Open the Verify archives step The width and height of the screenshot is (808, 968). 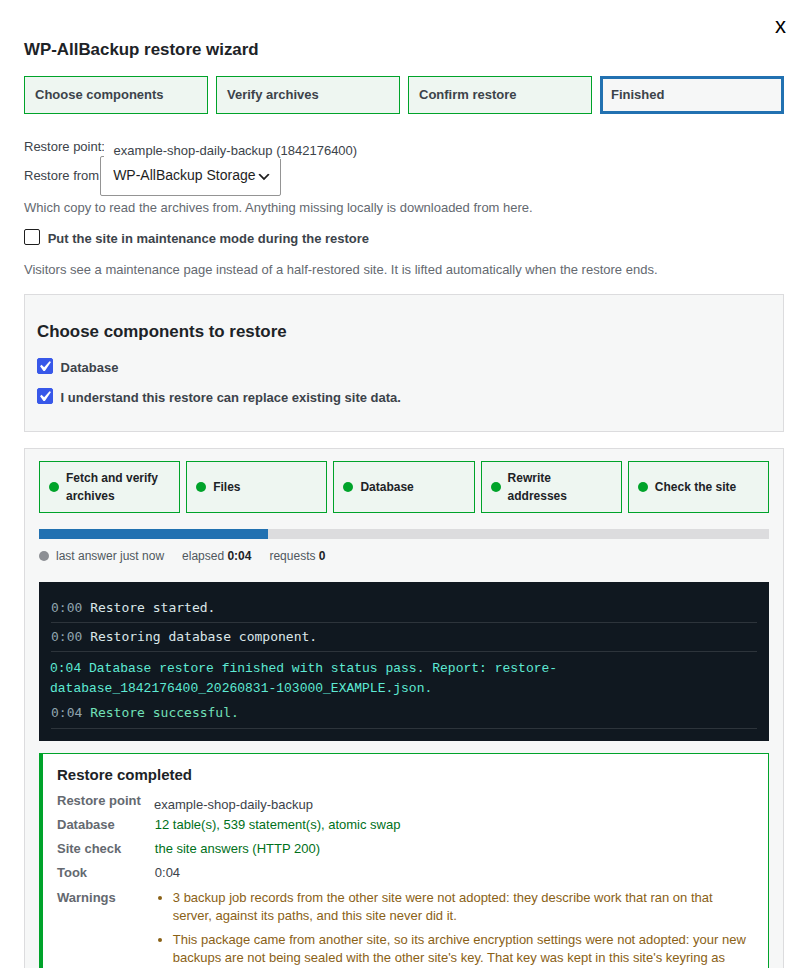click(308, 95)
